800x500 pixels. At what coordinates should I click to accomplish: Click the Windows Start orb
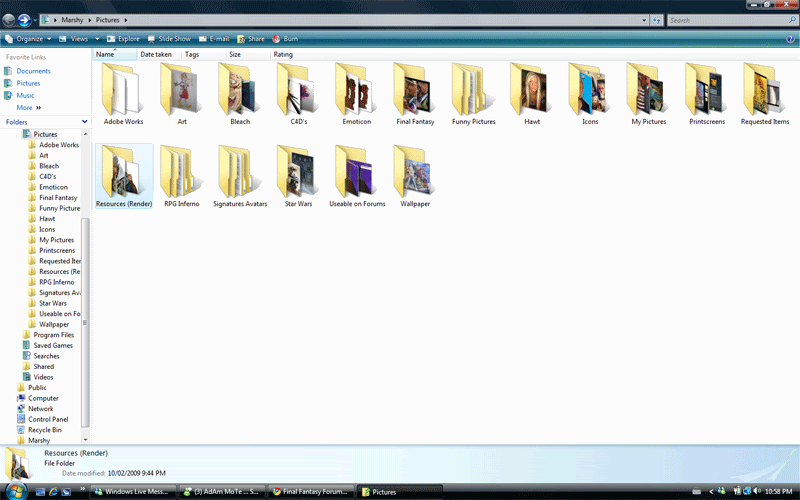16,491
